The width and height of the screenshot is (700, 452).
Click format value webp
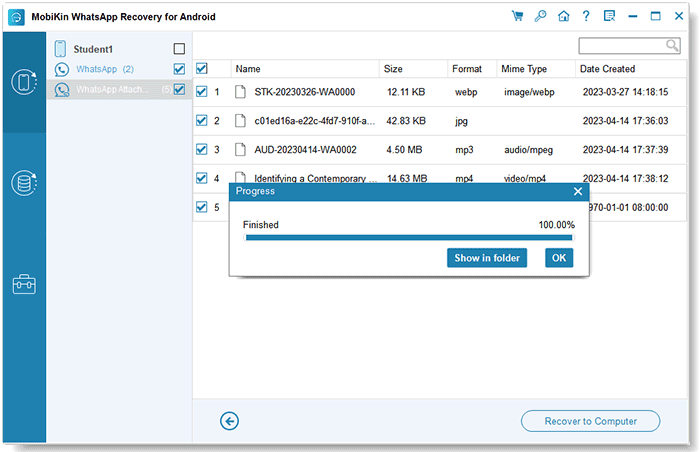(466, 92)
